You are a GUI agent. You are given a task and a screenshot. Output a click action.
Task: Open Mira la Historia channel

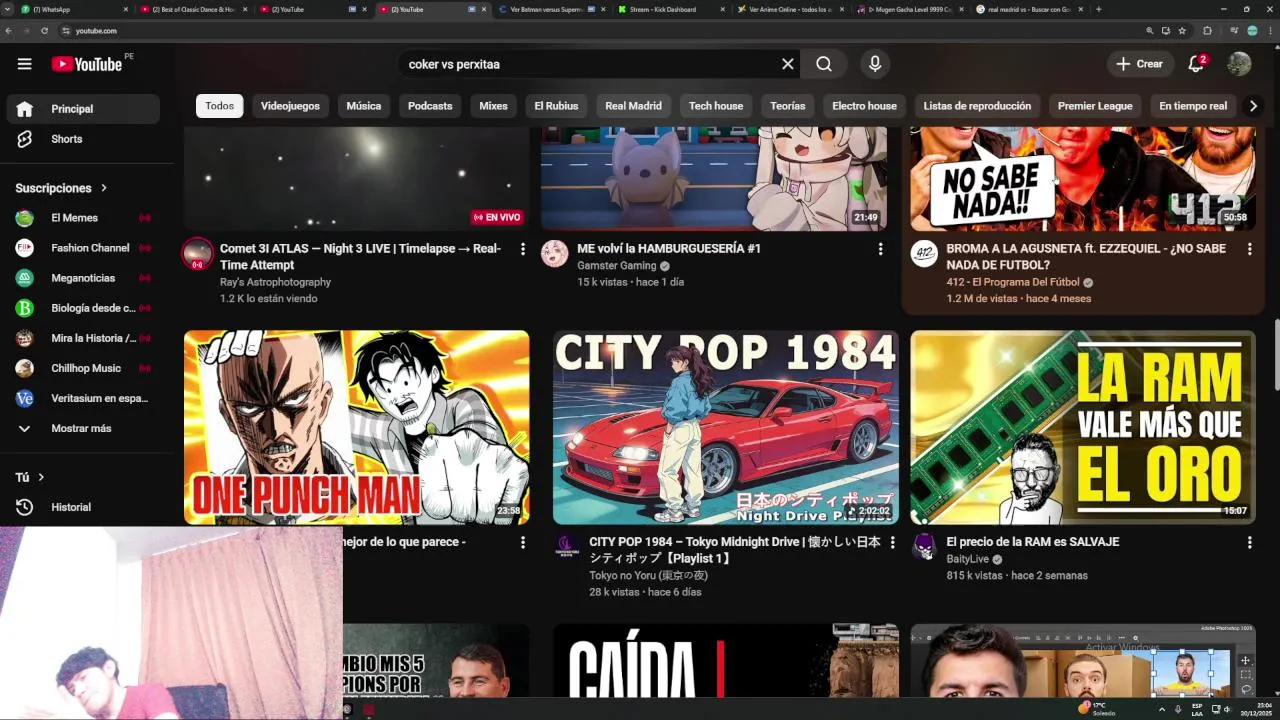84,338
